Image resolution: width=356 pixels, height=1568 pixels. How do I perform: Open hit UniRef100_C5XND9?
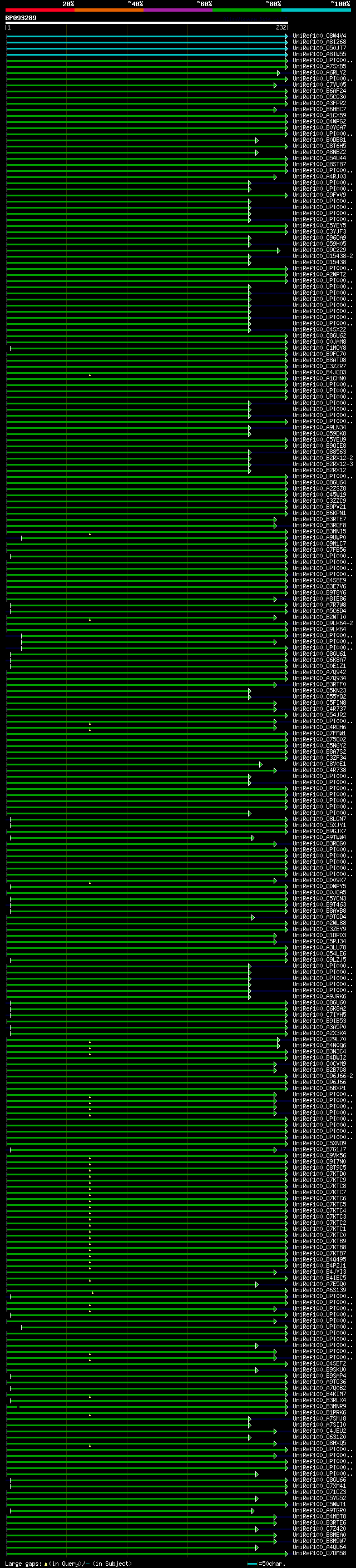[319, 1142]
